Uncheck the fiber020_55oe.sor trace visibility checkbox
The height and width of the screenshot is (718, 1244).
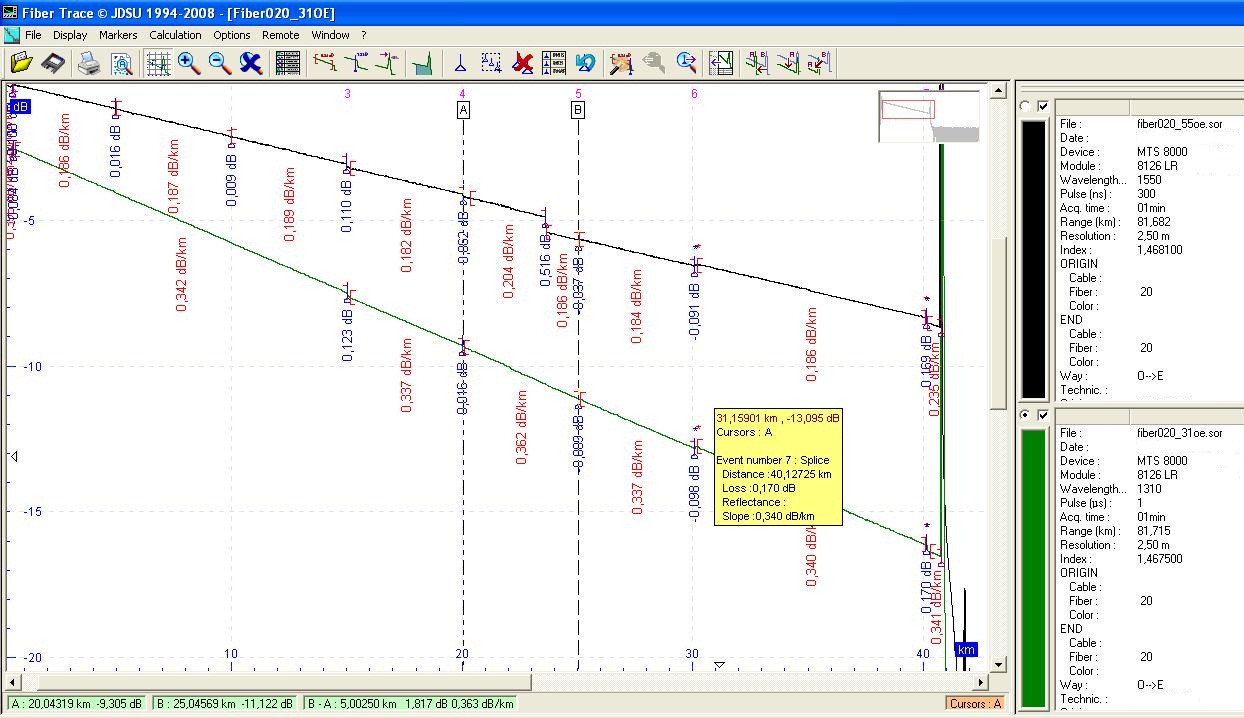[x=1043, y=106]
